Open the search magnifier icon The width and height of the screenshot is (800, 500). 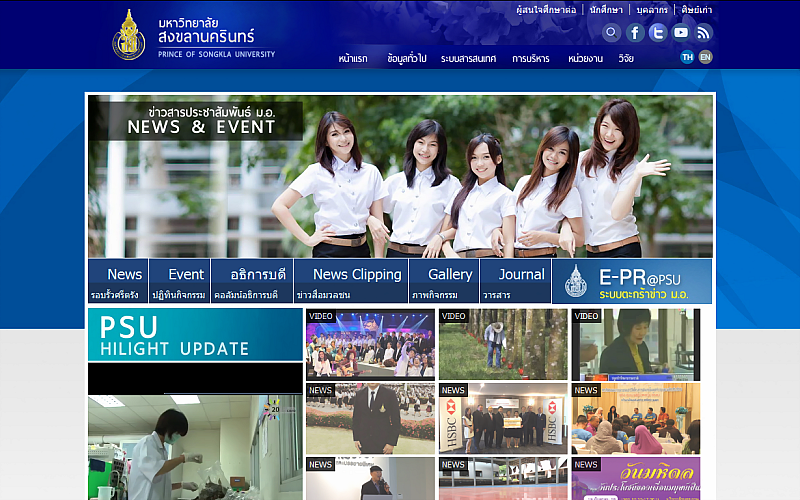(611, 33)
